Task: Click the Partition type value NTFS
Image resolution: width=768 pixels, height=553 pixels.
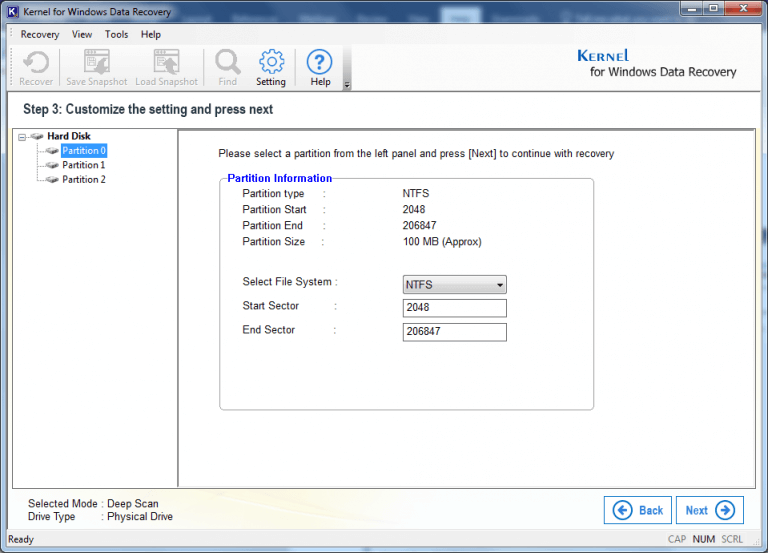Action: tap(416, 193)
